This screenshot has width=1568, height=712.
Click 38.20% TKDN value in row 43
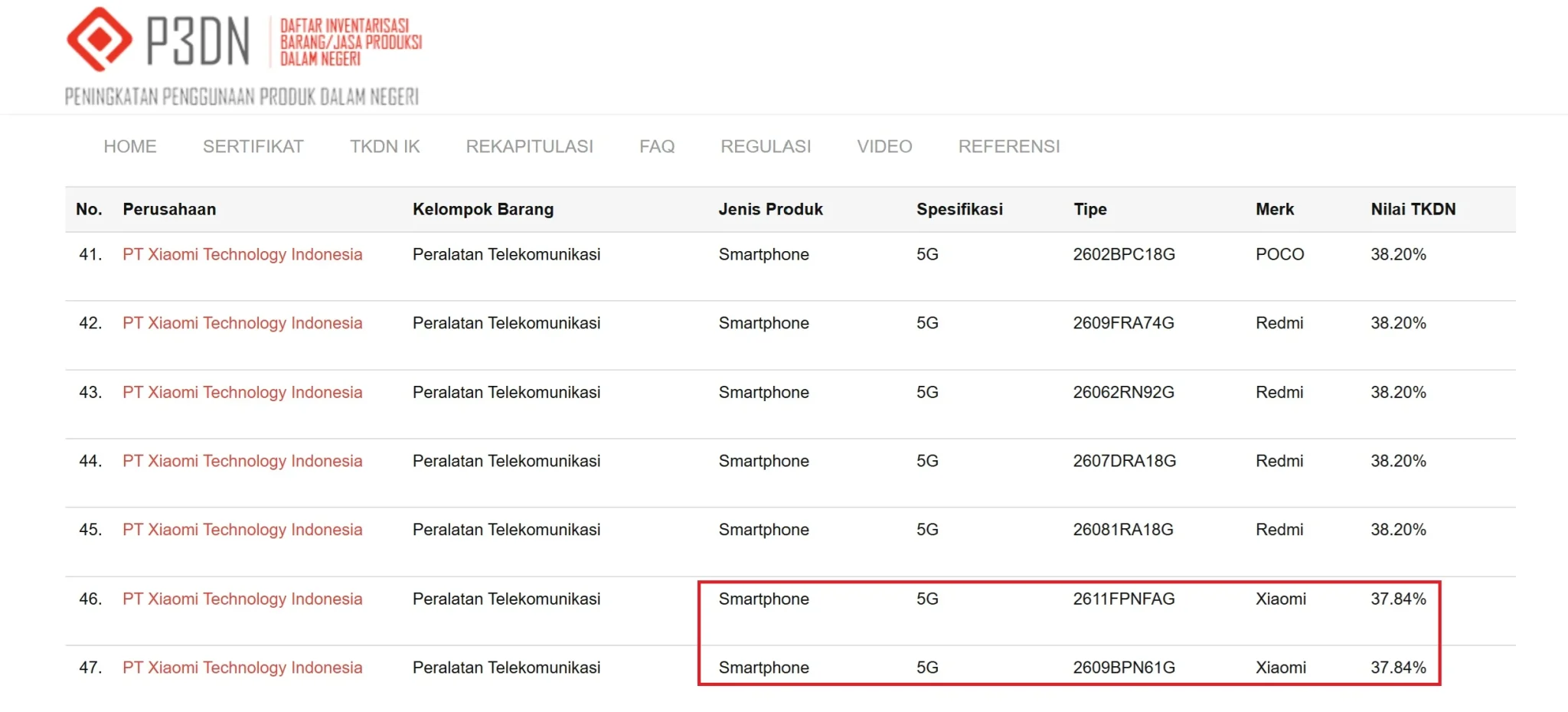(x=1398, y=392)
